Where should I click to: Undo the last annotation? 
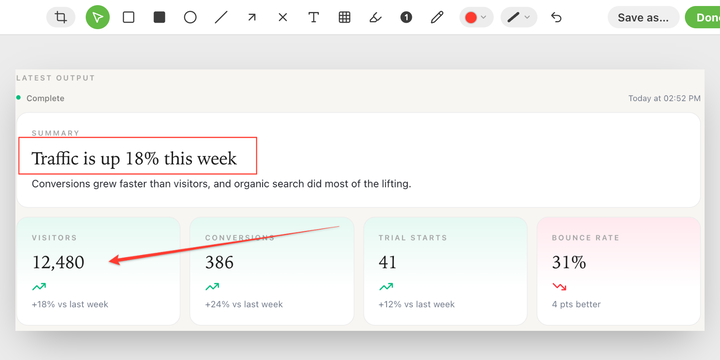[556, 17]
